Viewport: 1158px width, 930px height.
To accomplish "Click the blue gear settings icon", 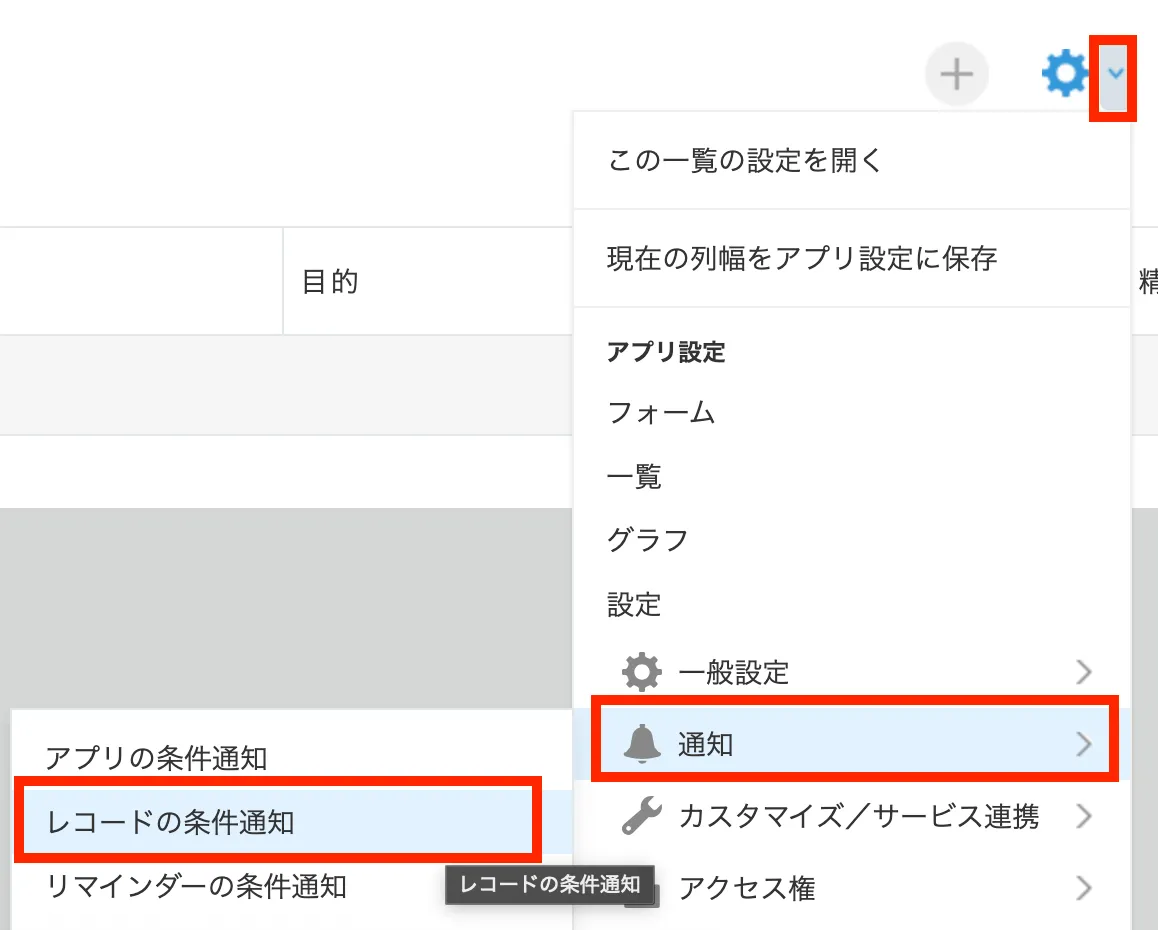I will pyautogui.click(x=1064, y=74).
